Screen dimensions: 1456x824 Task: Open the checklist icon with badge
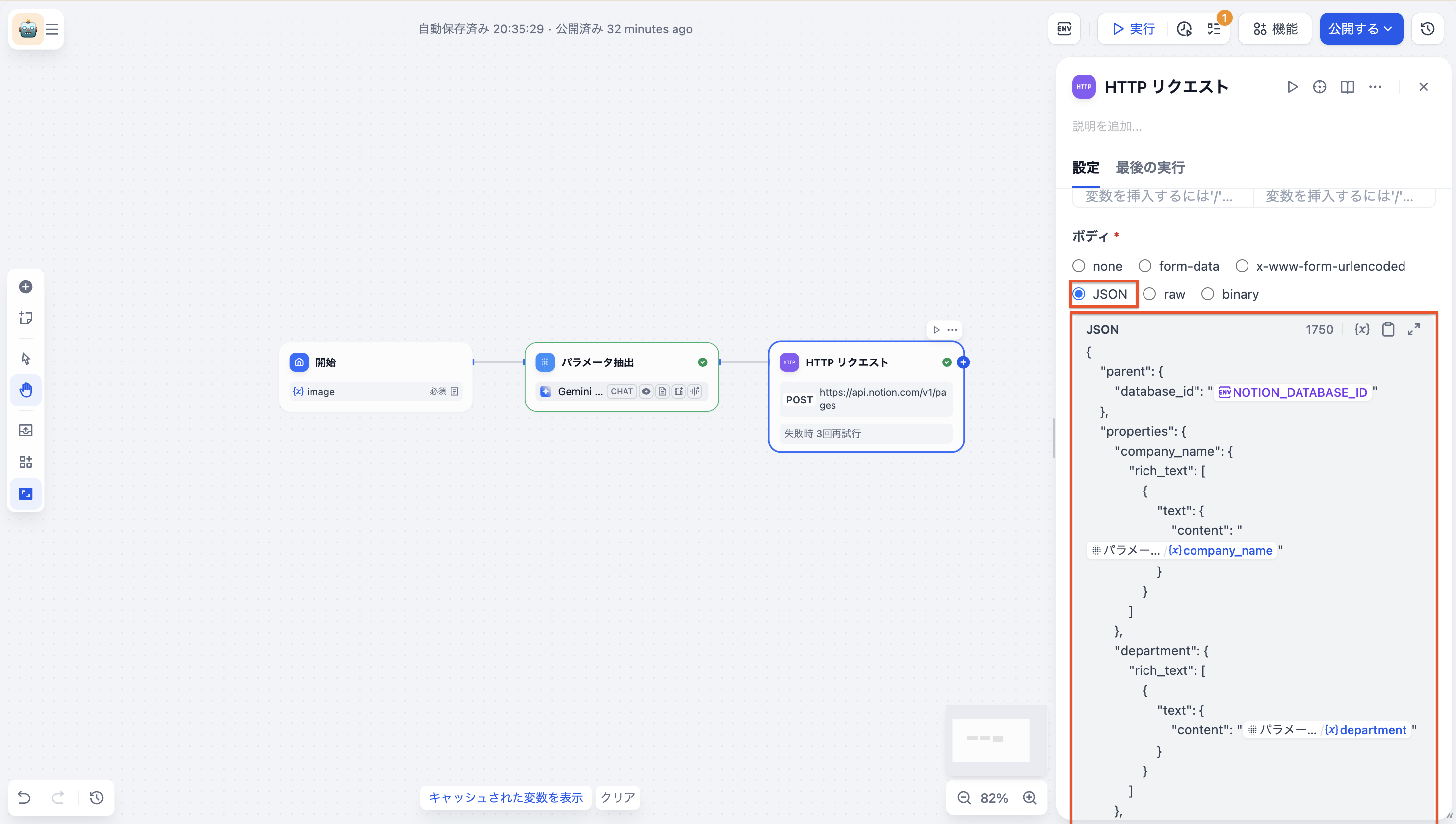point(1213,29)
